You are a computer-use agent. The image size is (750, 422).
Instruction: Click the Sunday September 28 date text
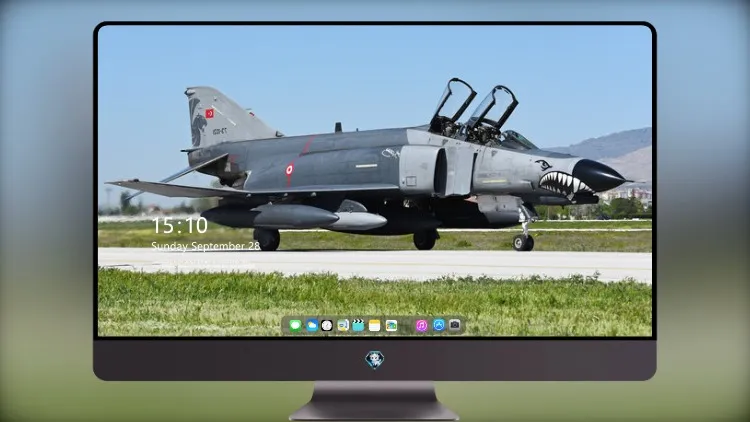(206, 246)
